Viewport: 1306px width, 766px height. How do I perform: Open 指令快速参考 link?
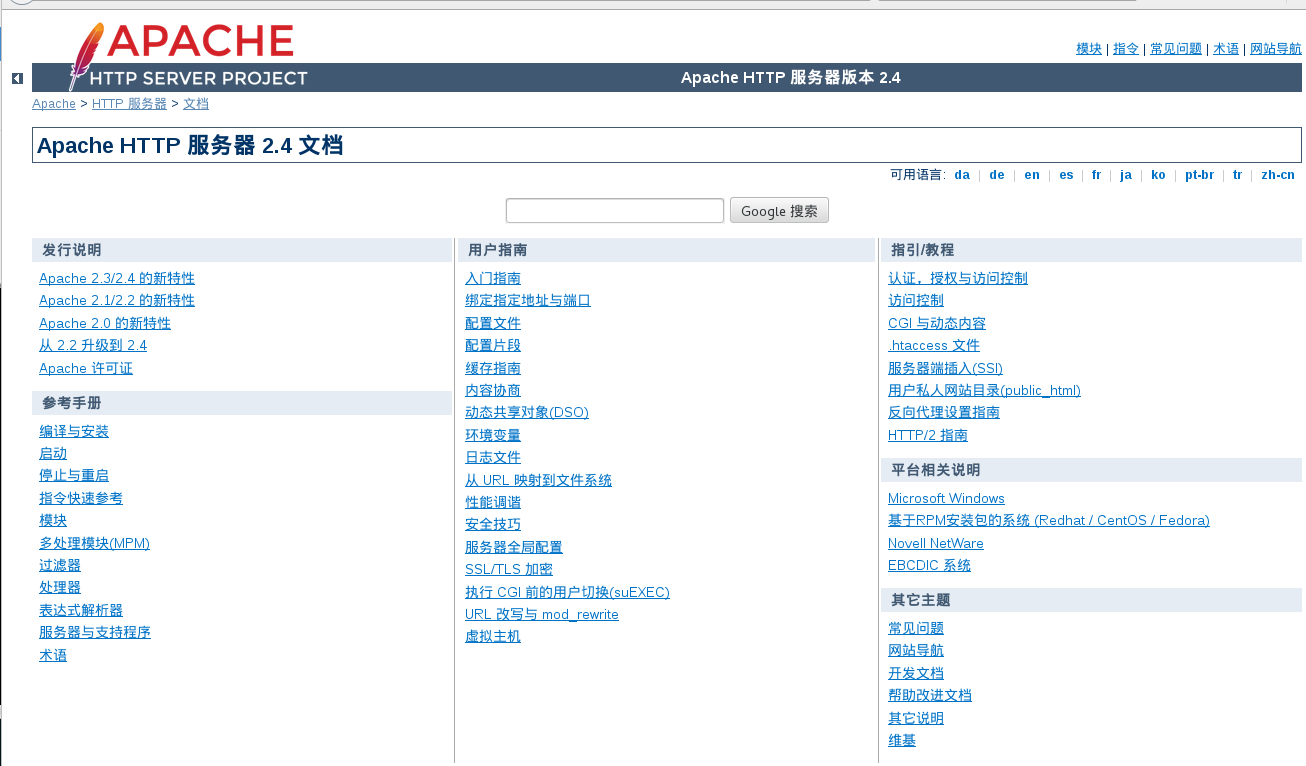(81, 498)
